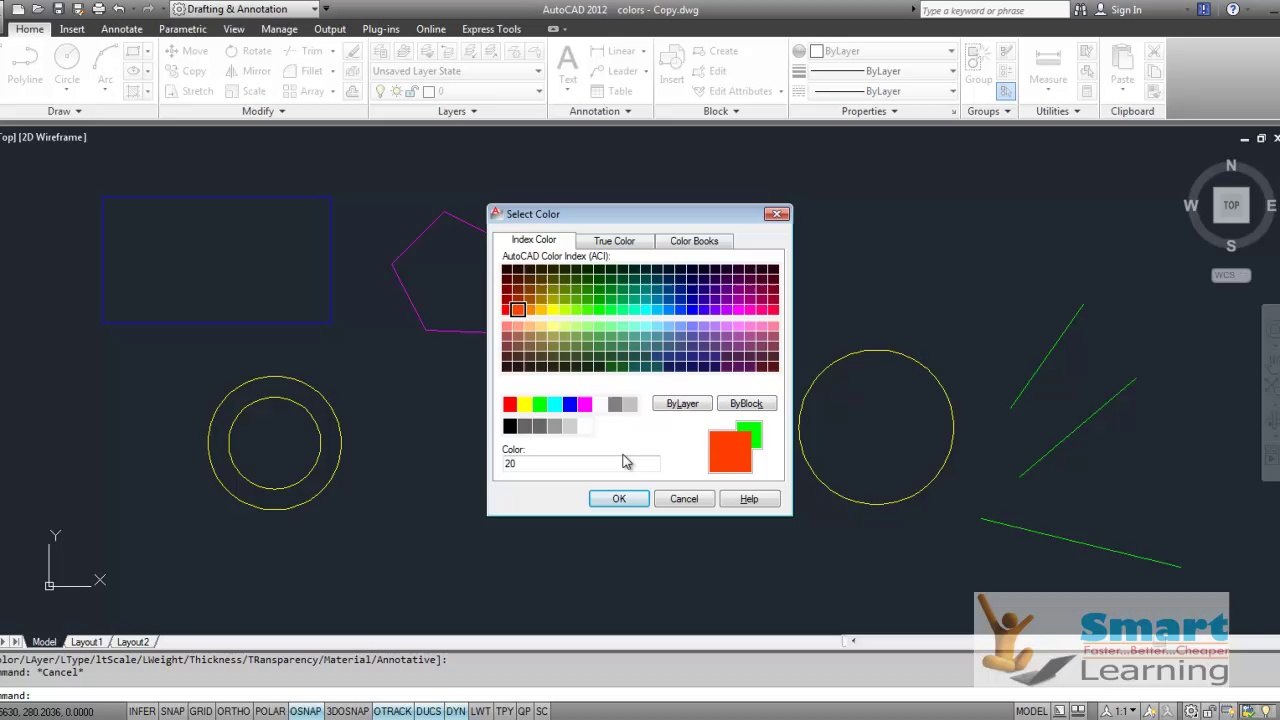Click the TOP face of the ViewCube

(x=1231, y=205)
